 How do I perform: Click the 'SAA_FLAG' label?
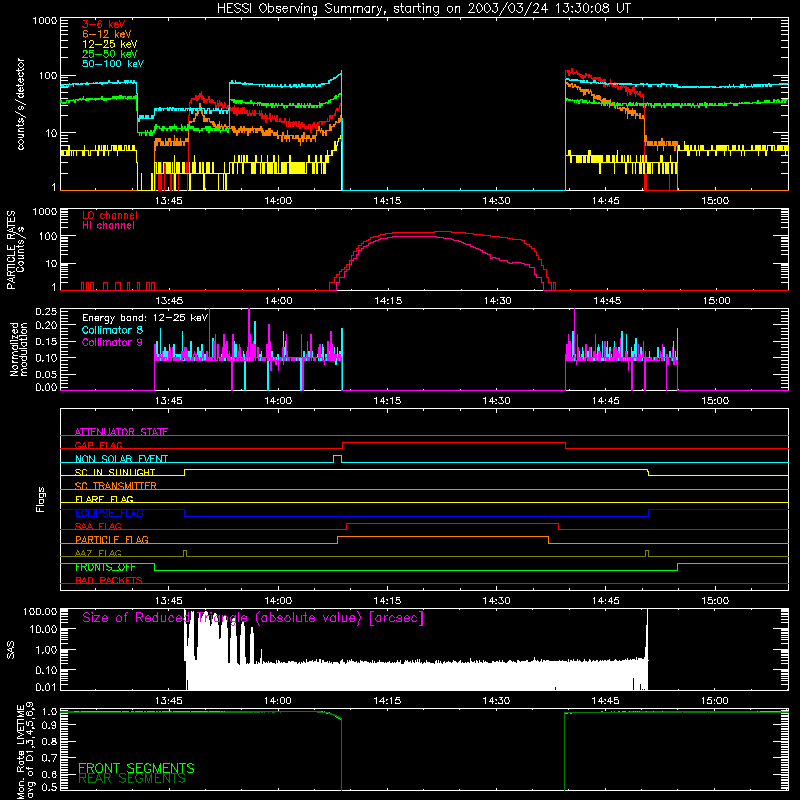click(98, 526)
